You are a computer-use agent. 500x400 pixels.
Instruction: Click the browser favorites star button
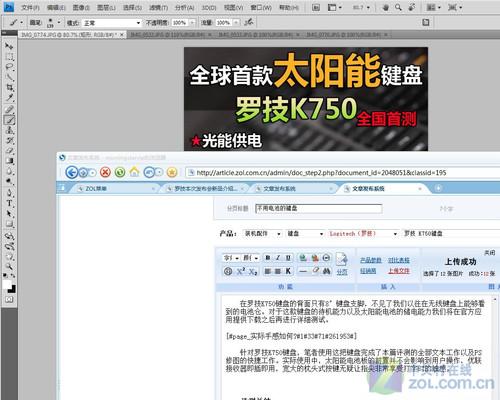(172, 172)
